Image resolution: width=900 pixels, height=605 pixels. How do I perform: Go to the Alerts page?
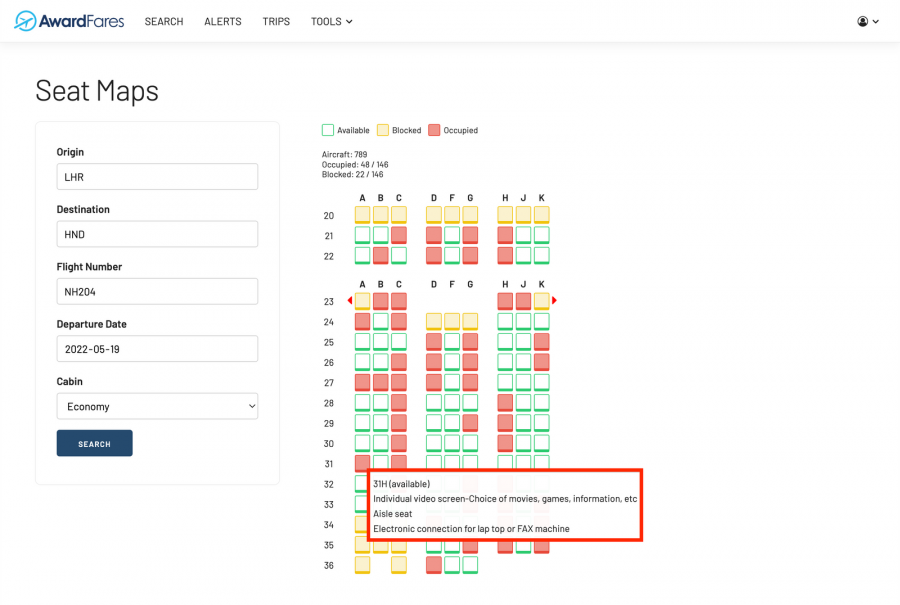(x=223, y=21)
